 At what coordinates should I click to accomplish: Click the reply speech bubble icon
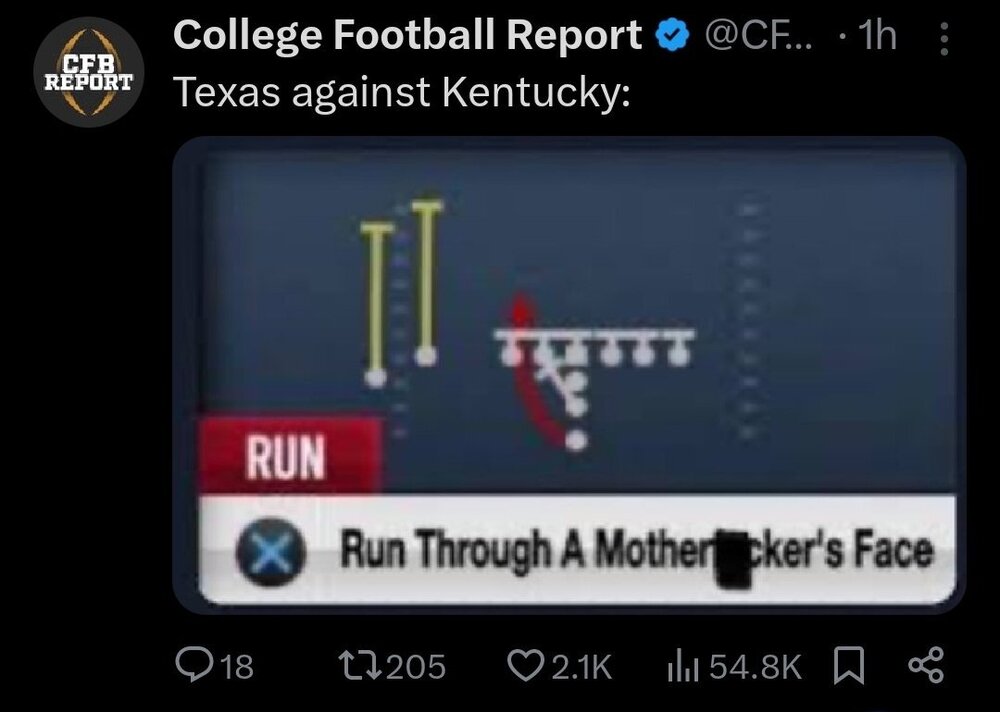click(192, 665)
